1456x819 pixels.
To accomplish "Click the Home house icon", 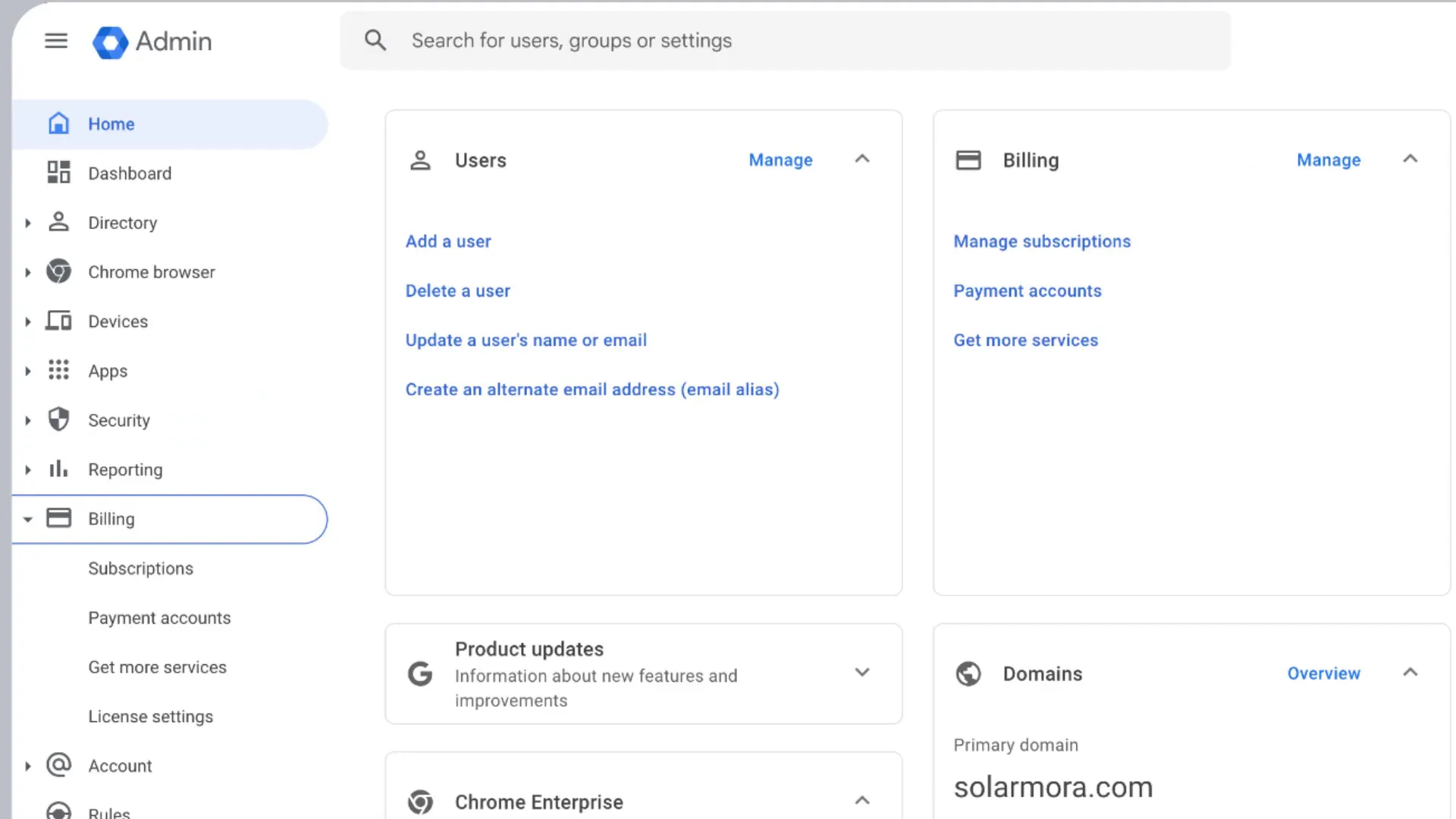I will (x=58, y=124).
